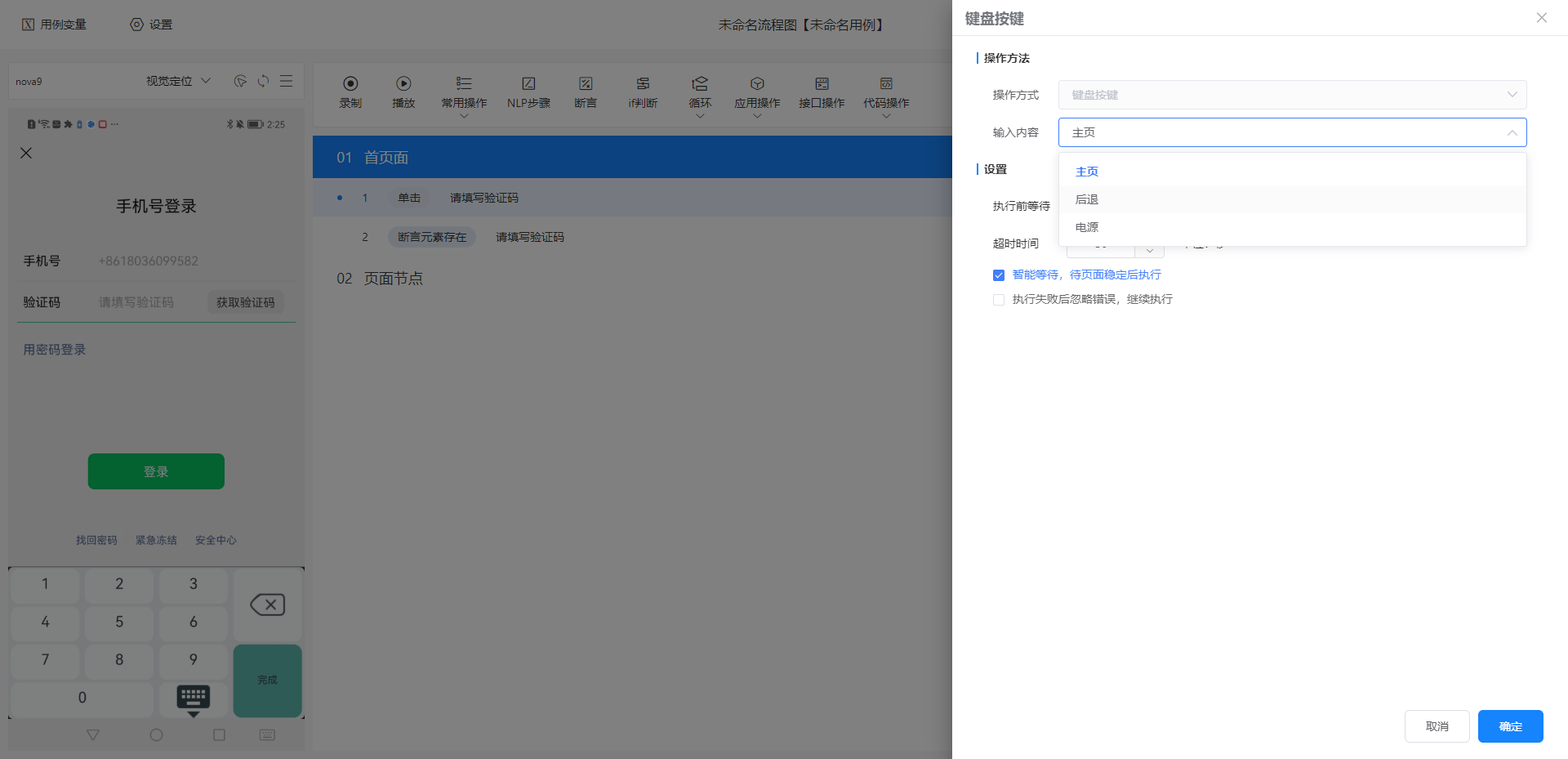This screenshot has height=759, width=1568.
Task: Open 用例变量 case variables
Action: point(54,25)
